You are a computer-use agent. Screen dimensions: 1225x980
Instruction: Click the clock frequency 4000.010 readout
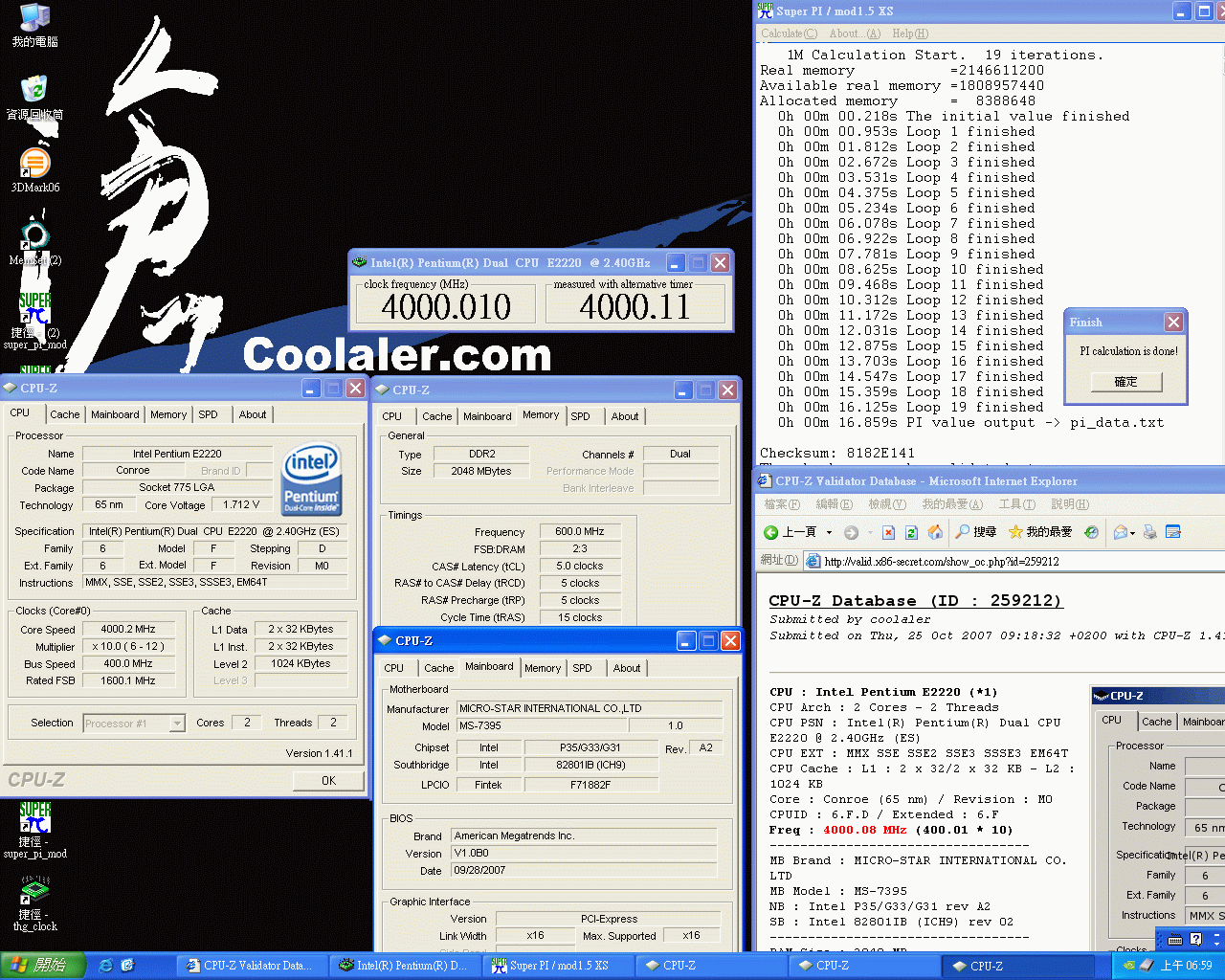point(446,307)
